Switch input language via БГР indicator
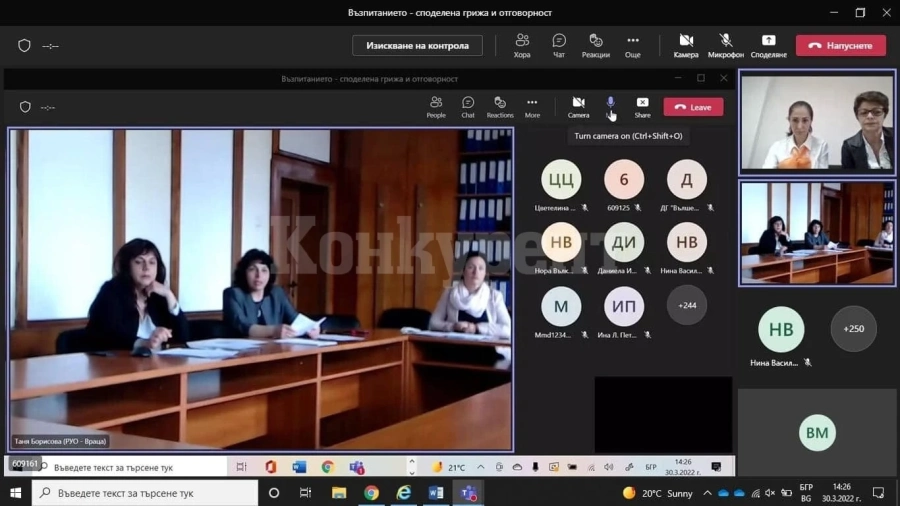This screenshot has height=506, width=900. (x=806, y=493)
